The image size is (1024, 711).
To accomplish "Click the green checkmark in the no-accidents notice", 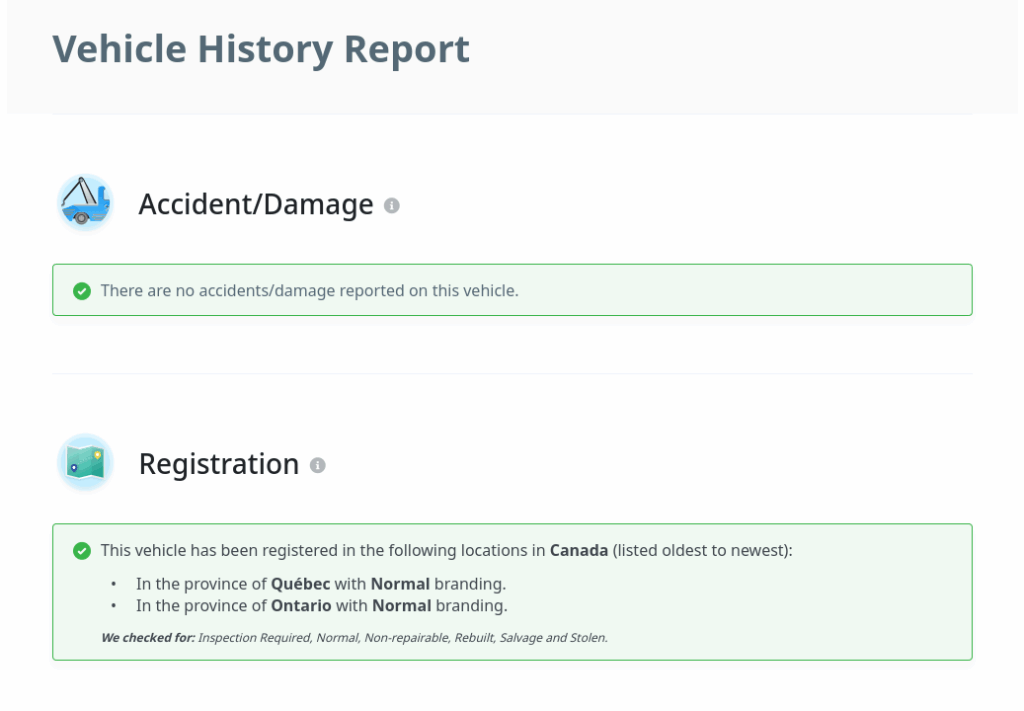I will (x=82, y=291).
